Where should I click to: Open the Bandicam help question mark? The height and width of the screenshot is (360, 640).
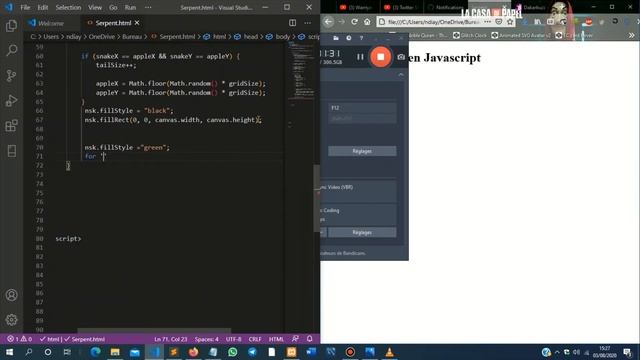361,38
